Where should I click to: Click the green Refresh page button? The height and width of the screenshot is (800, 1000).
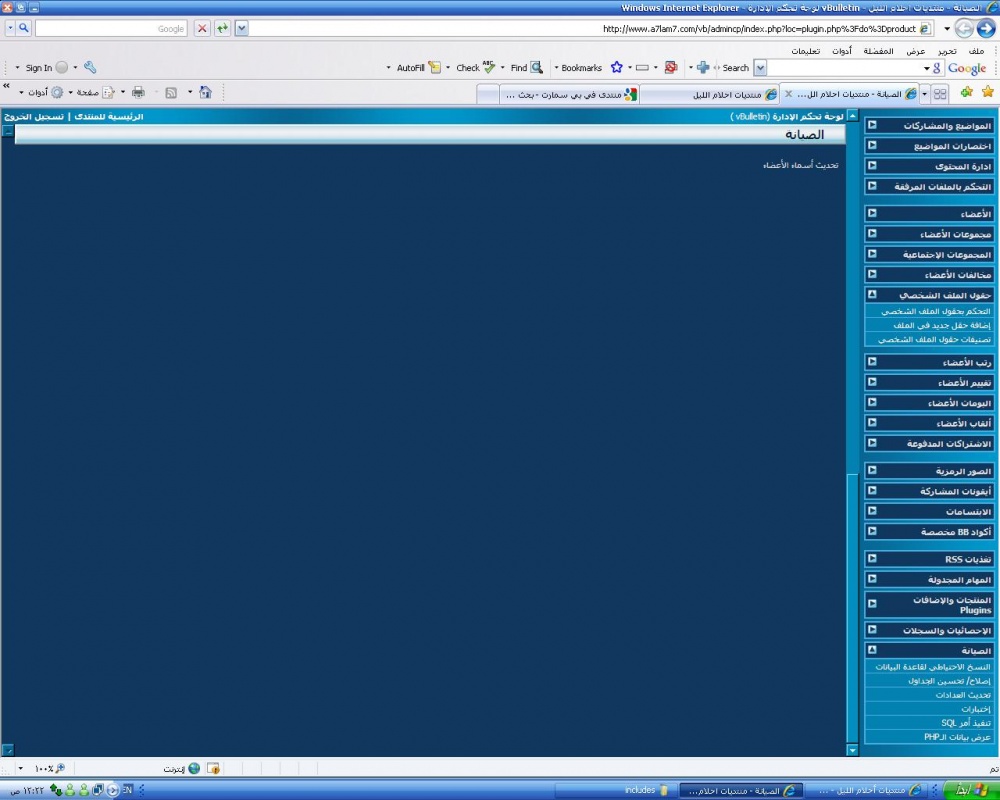pyautogui.click(x=222, y=29)
